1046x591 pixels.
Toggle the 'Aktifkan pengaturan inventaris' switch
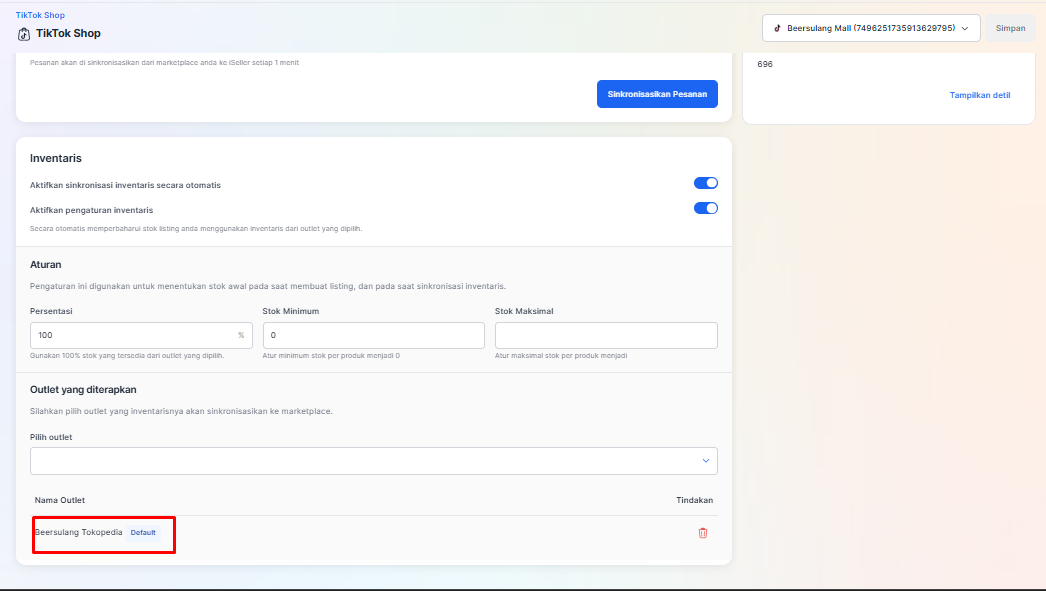click(706, 208)
